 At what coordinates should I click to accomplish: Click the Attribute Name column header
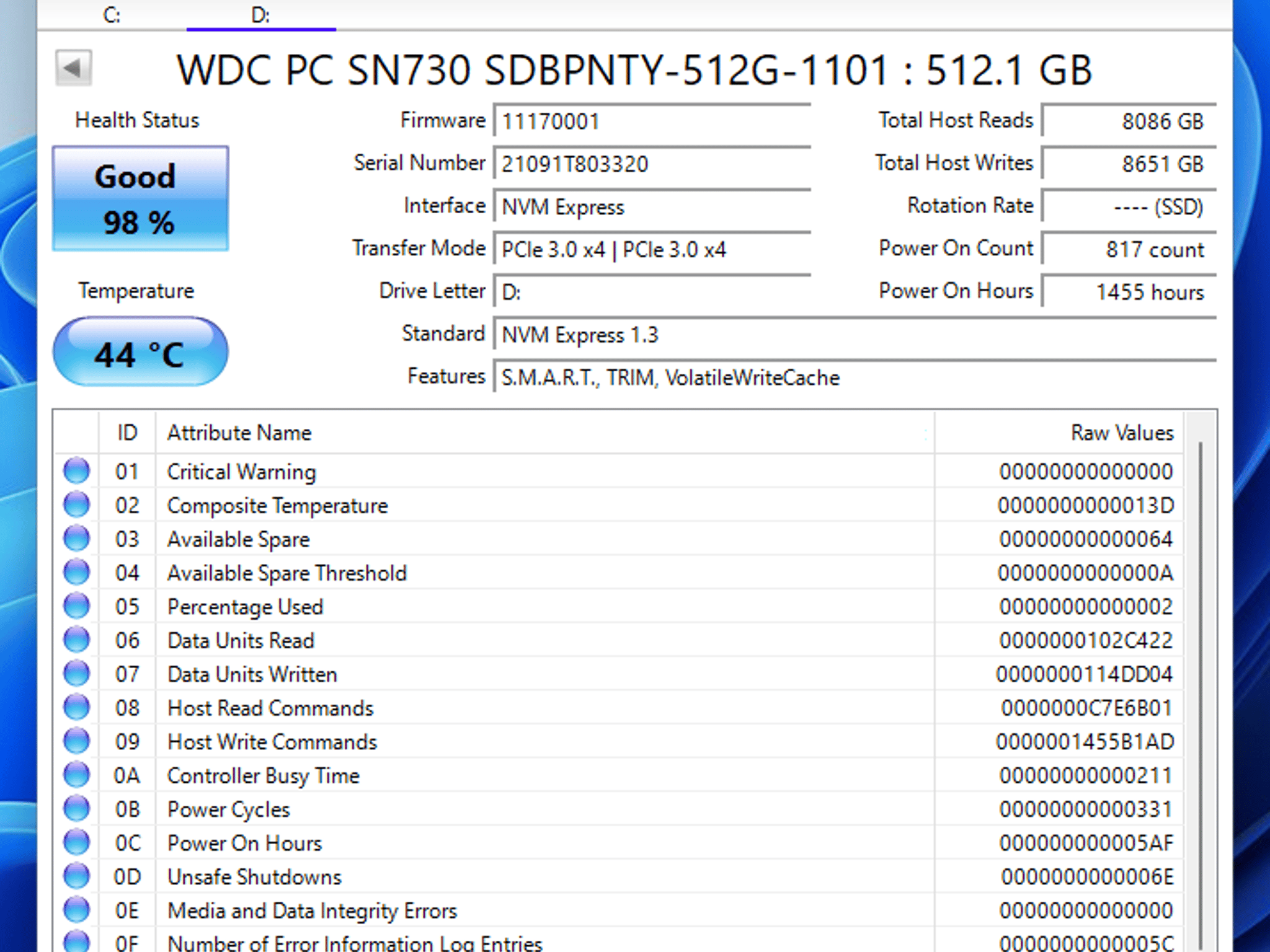(544, 433)
